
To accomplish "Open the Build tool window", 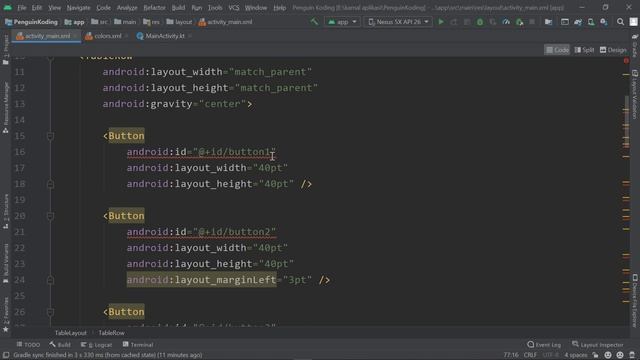I will point(60,345).
